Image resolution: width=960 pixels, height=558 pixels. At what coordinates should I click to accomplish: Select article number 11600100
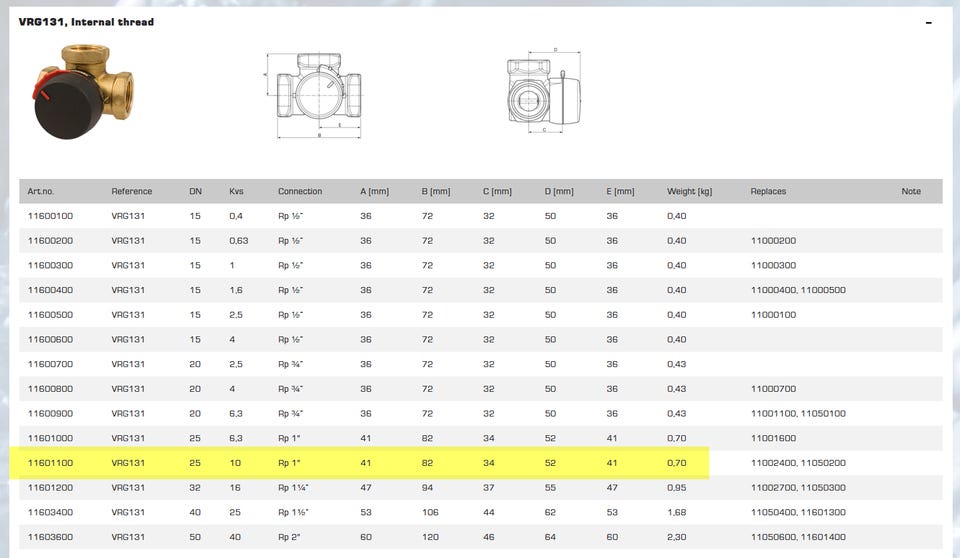point(50,216)
